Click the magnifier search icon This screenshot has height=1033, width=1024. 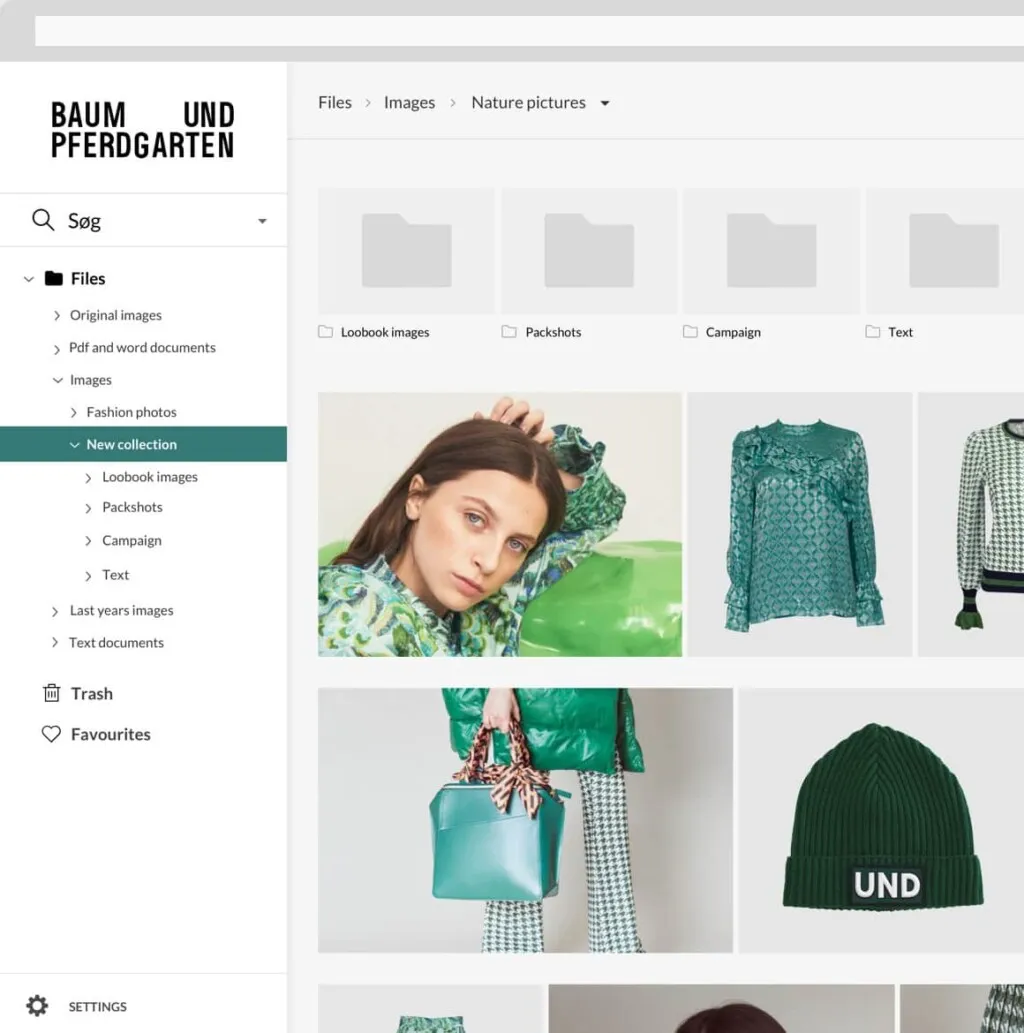tap(43, 220)
